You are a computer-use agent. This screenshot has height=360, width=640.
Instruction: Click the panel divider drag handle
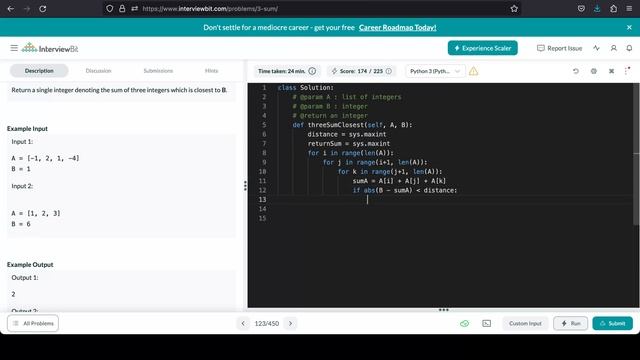click(245, 186)
